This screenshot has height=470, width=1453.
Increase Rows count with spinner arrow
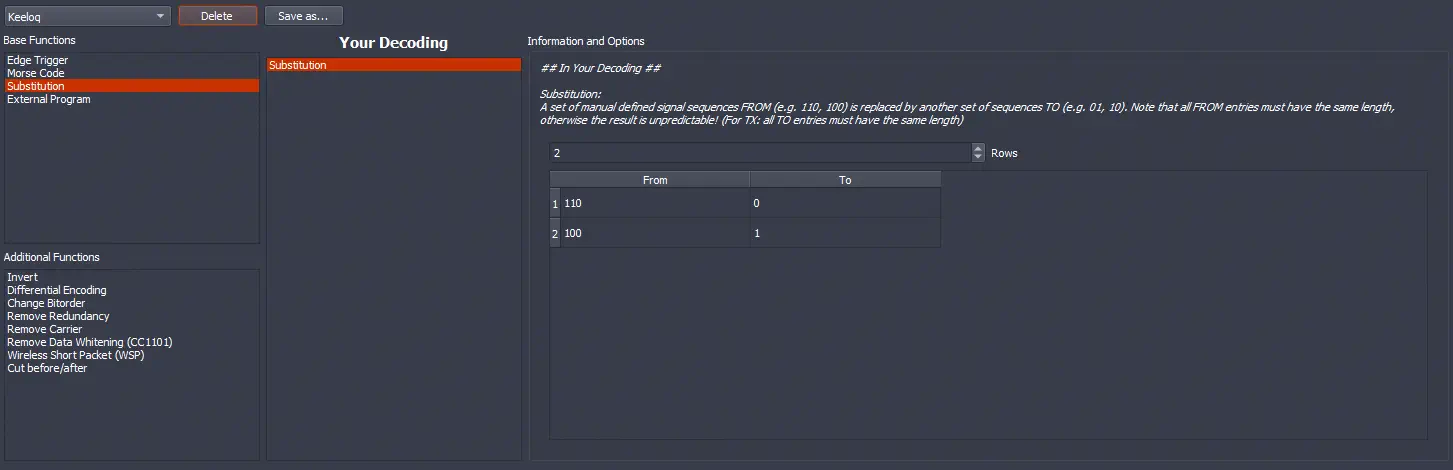[x=978, y=149]
